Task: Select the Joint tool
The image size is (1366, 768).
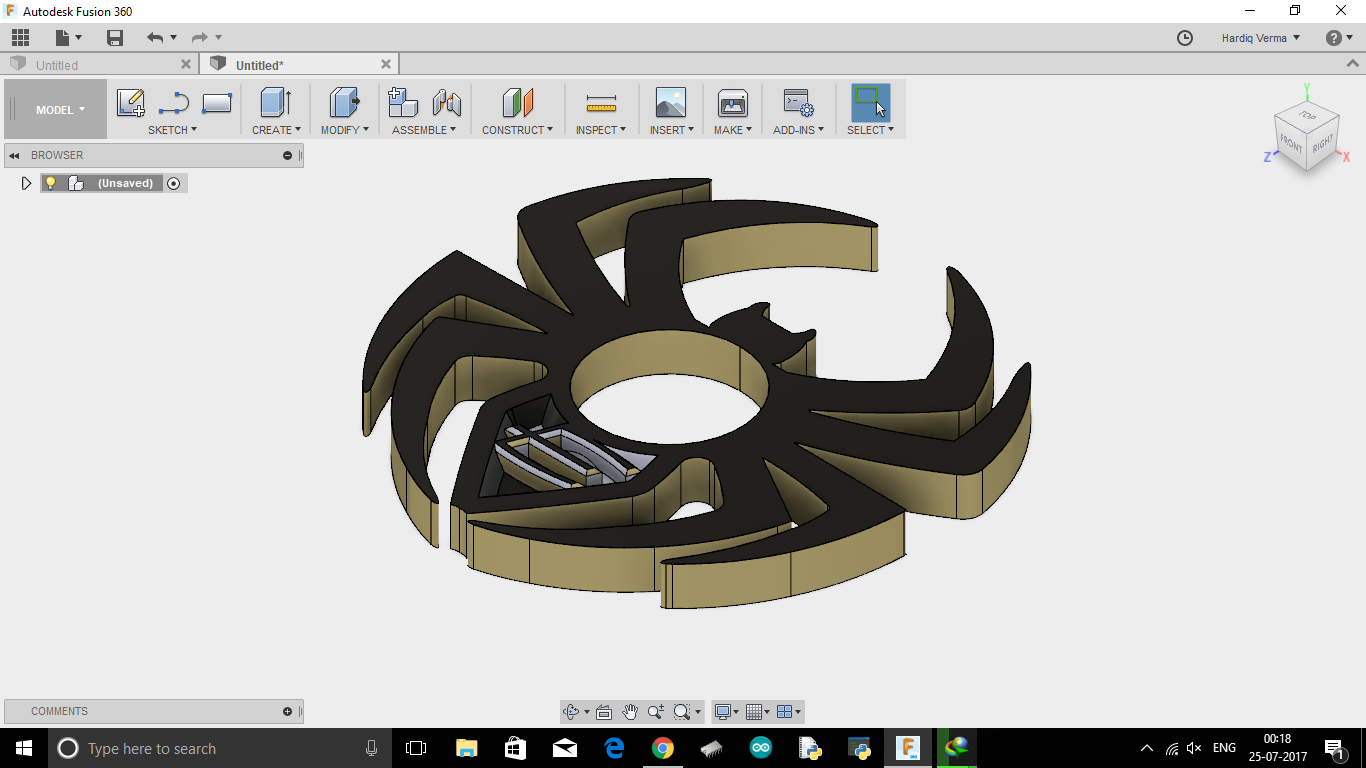Action: click(447, 103)
